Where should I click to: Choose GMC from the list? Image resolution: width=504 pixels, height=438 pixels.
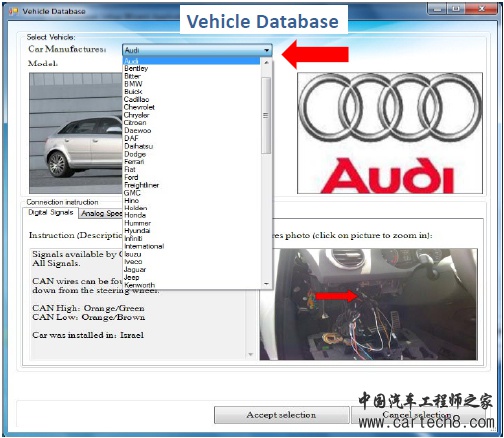[x=192, y=193]
